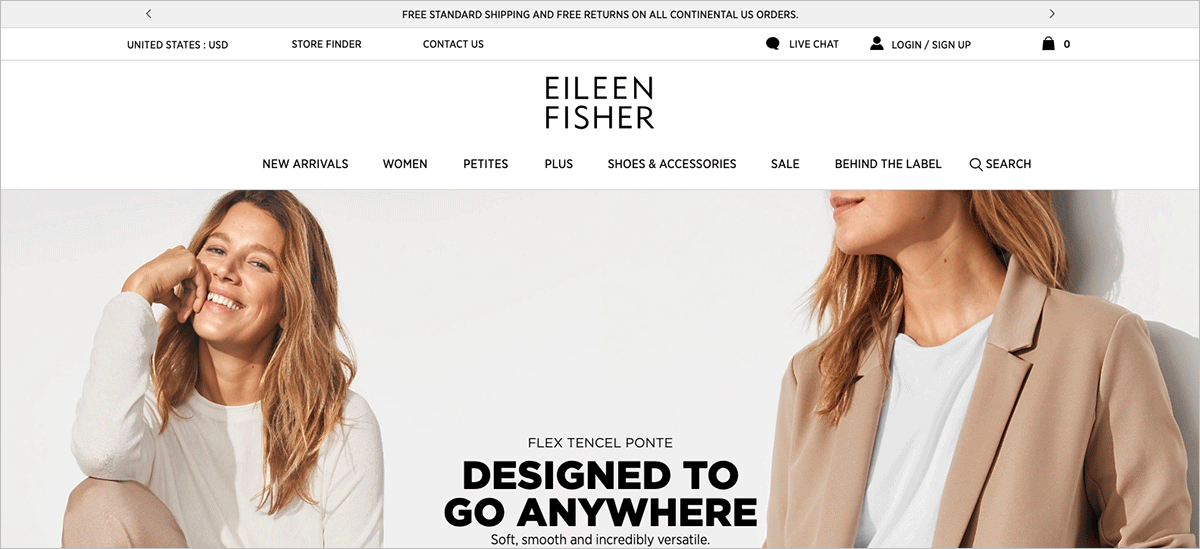The image size is (1200, 549).
Task: Open the Store Finder link
Action: point(326,44)
